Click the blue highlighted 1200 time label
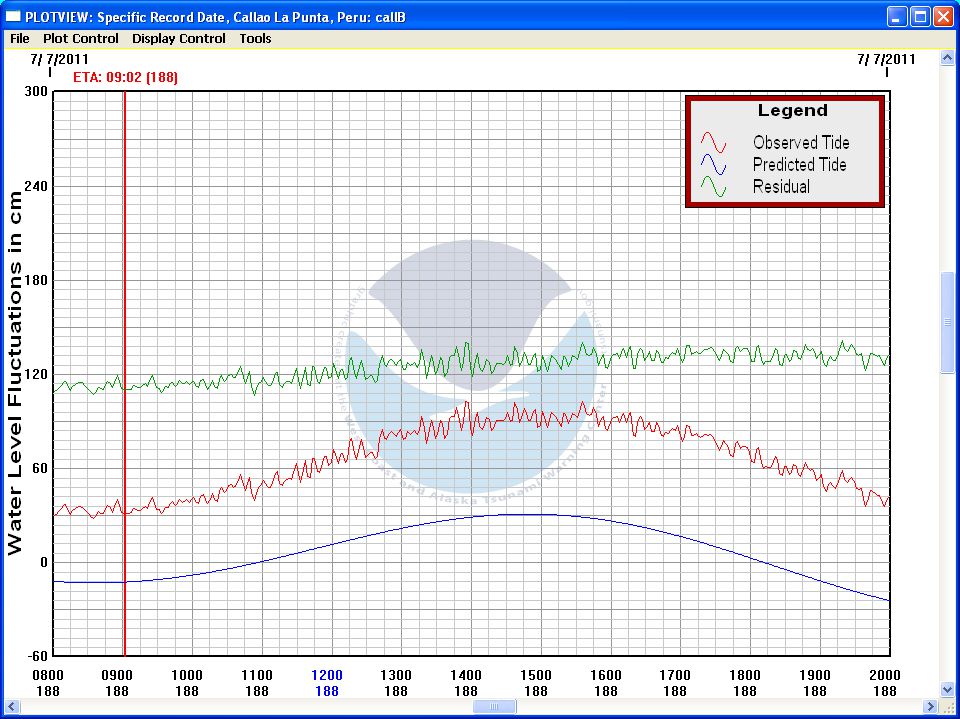 [x=326, y=676]
